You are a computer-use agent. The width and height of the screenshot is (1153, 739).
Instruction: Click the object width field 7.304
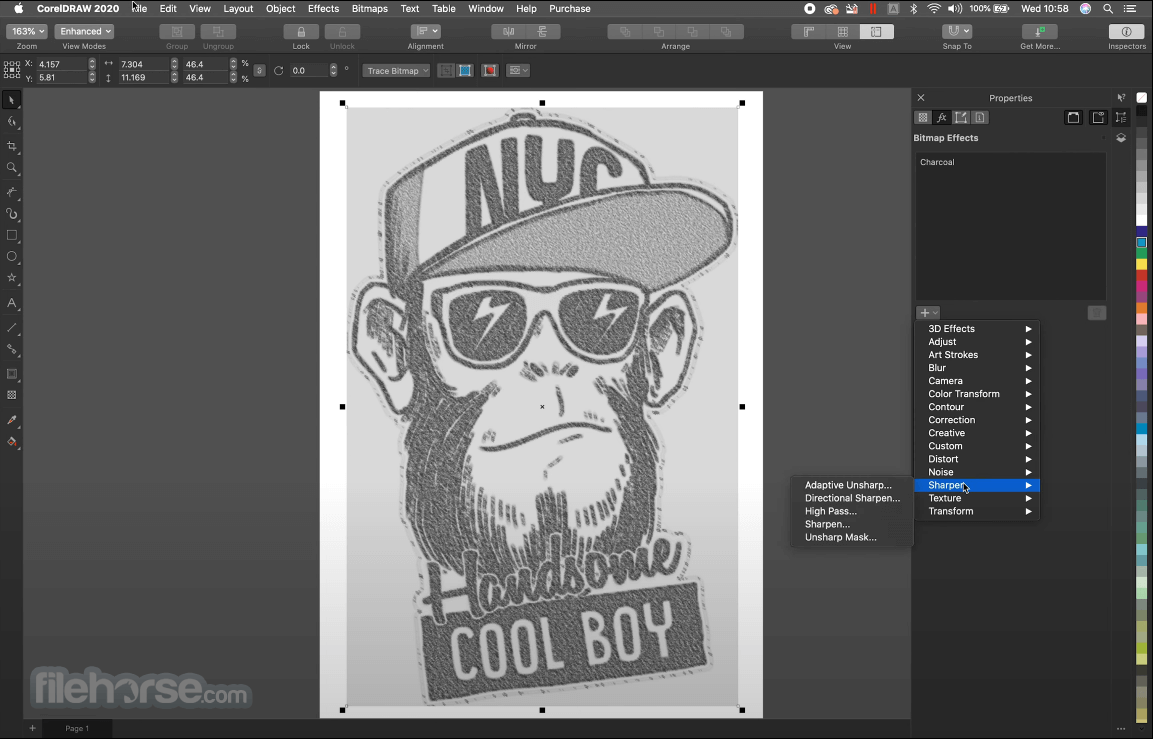click(144, 64)
